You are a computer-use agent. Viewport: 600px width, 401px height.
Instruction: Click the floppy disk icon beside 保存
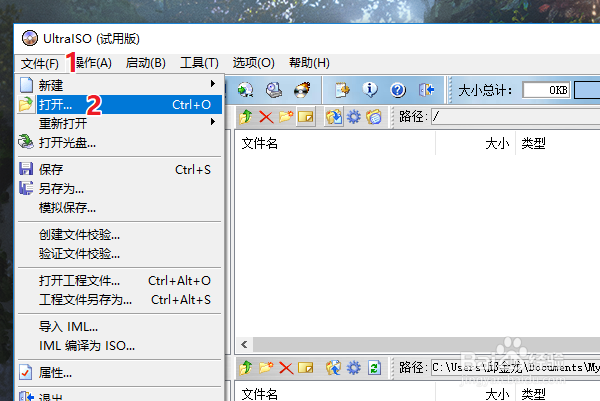[26, 169]
